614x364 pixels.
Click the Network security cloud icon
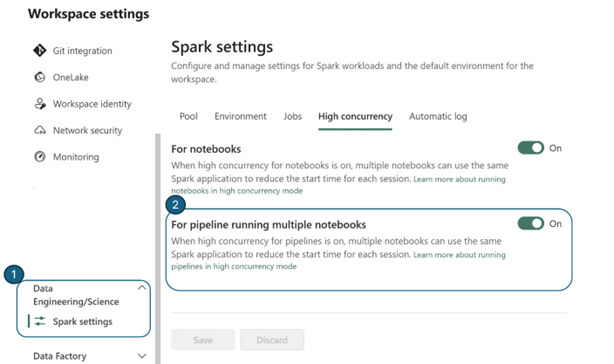click(40, 130)
